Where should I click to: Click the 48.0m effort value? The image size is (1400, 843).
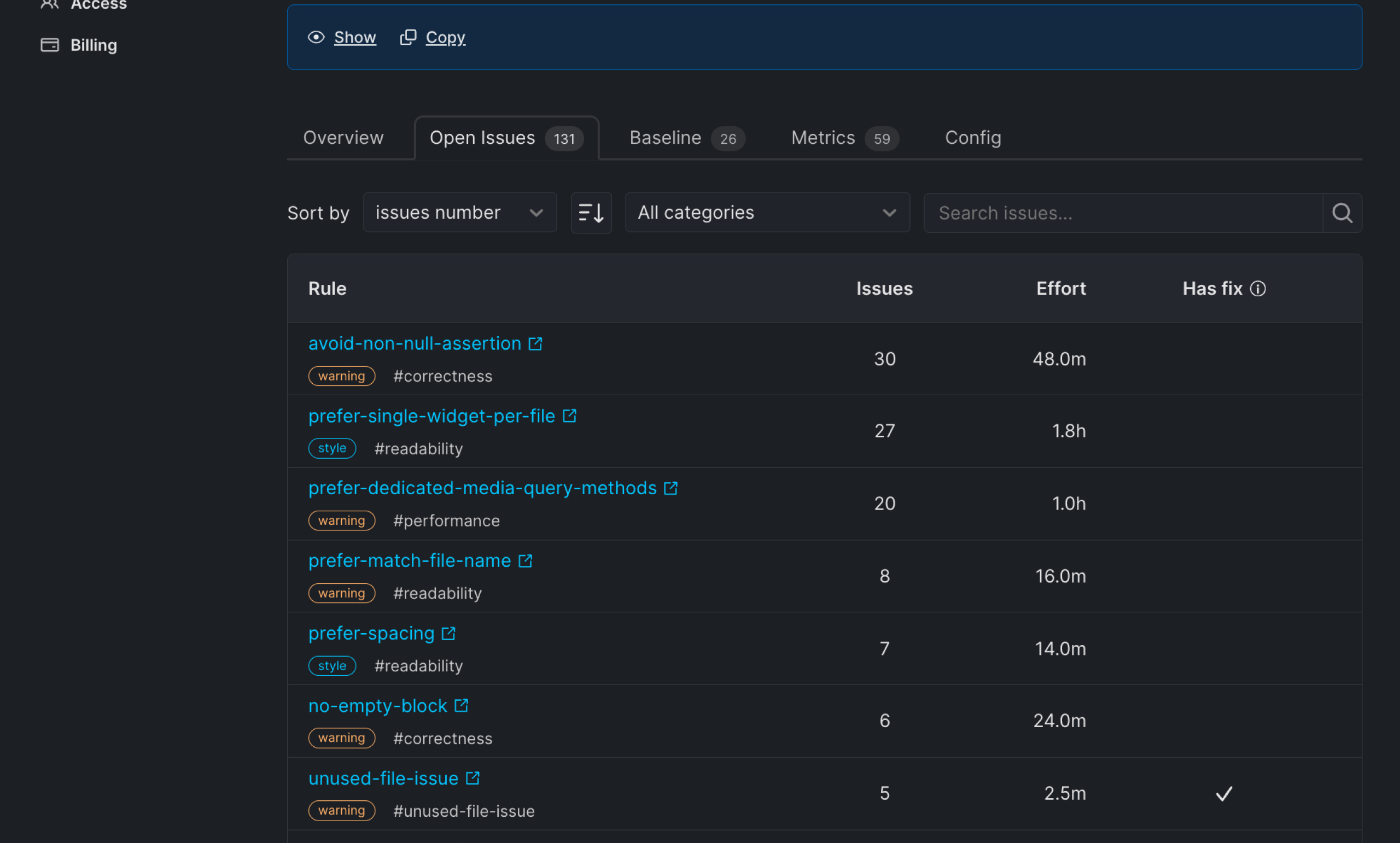pyautogui.click(x=1059, y=359)
